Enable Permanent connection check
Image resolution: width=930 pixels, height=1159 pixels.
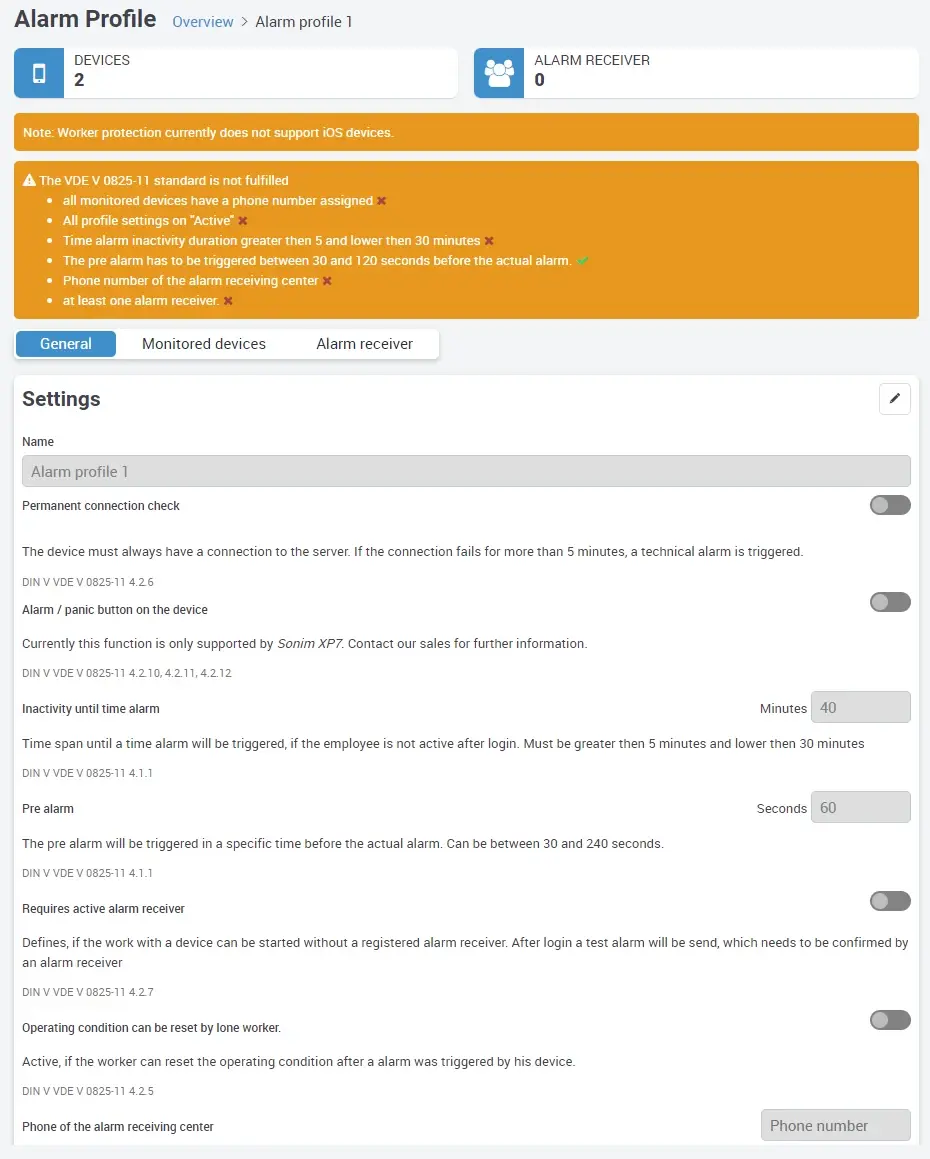coord(889,505)
